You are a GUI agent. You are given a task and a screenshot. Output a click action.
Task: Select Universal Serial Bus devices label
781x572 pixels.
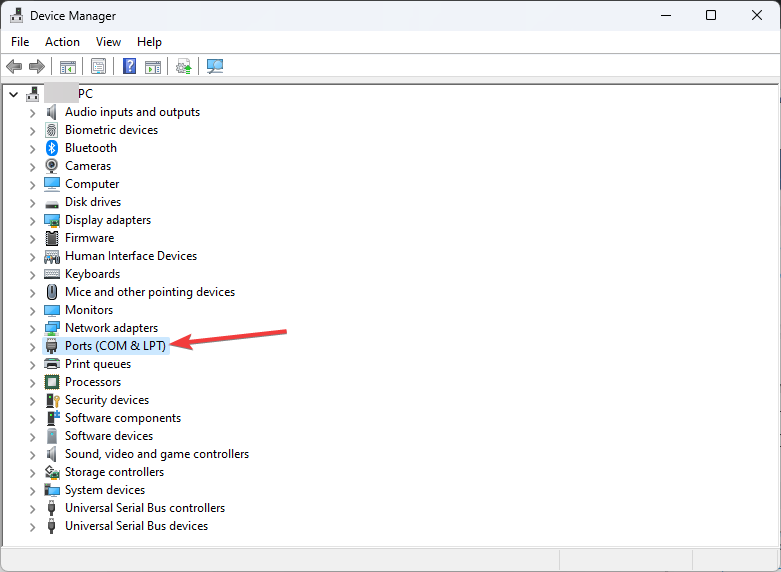(136, 526)
